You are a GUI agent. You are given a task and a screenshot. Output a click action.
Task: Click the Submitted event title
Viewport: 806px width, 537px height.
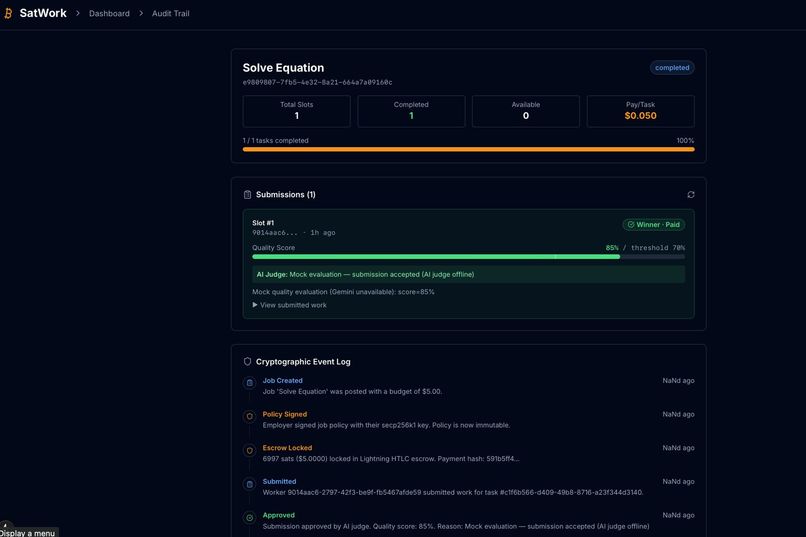click(279, 482)
